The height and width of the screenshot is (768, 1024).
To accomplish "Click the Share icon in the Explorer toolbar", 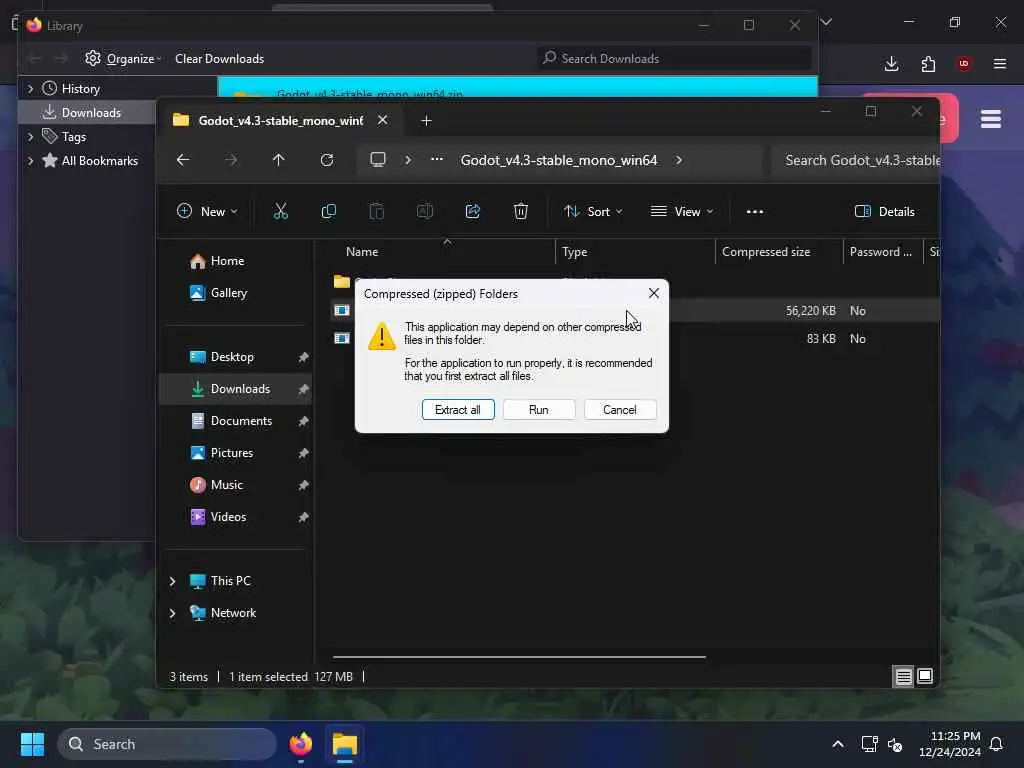I will pyautogui.click(x=473, y=212).
